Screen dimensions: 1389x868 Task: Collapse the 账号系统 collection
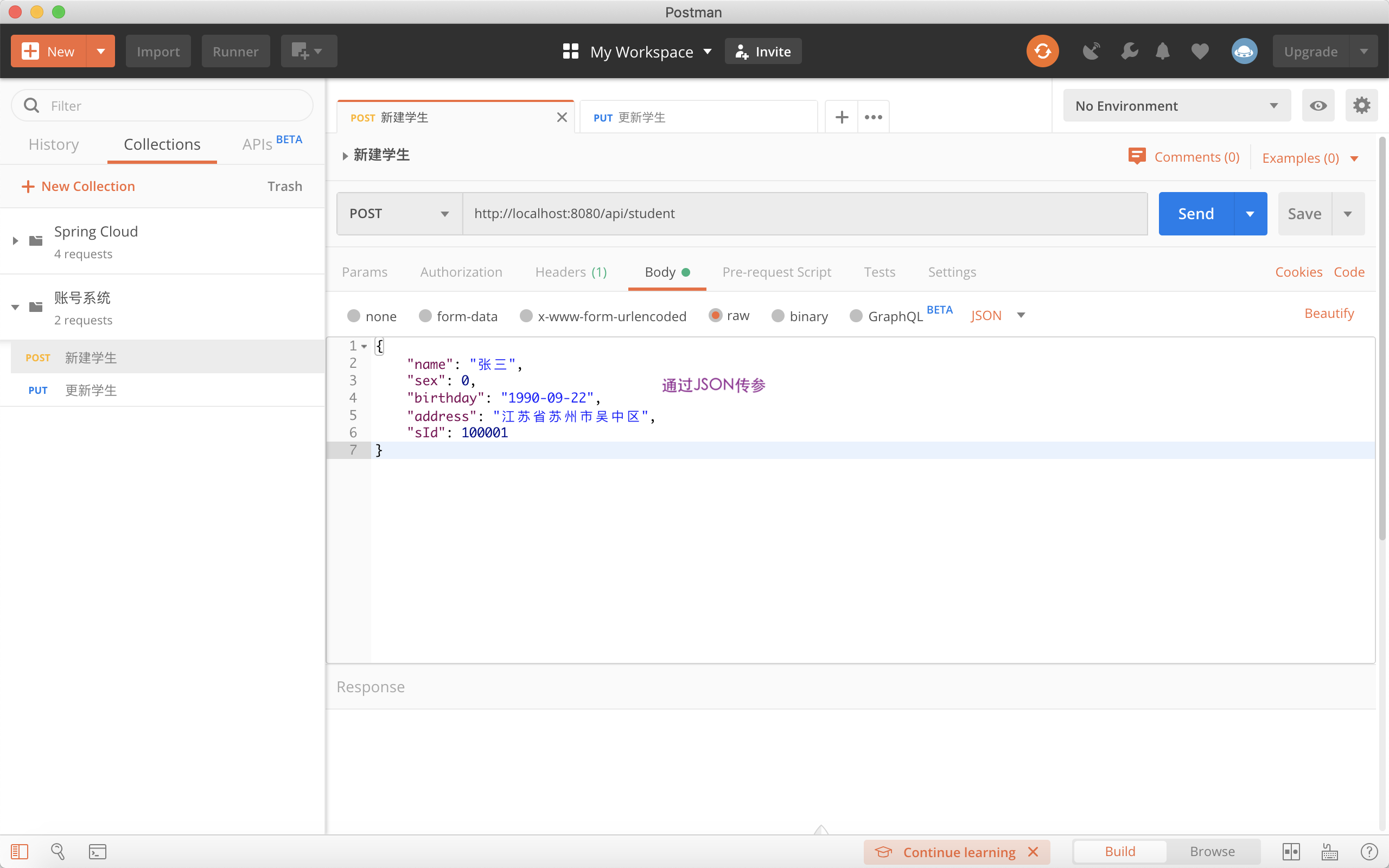pos(16,307)
